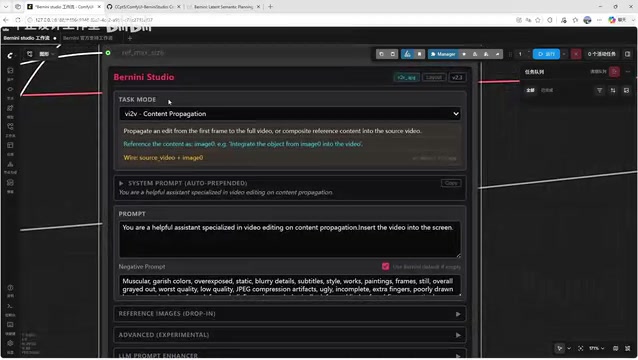Open the graph dropdown beside the canvas icon
Screen dimensions: 638x360
point(46,54)
